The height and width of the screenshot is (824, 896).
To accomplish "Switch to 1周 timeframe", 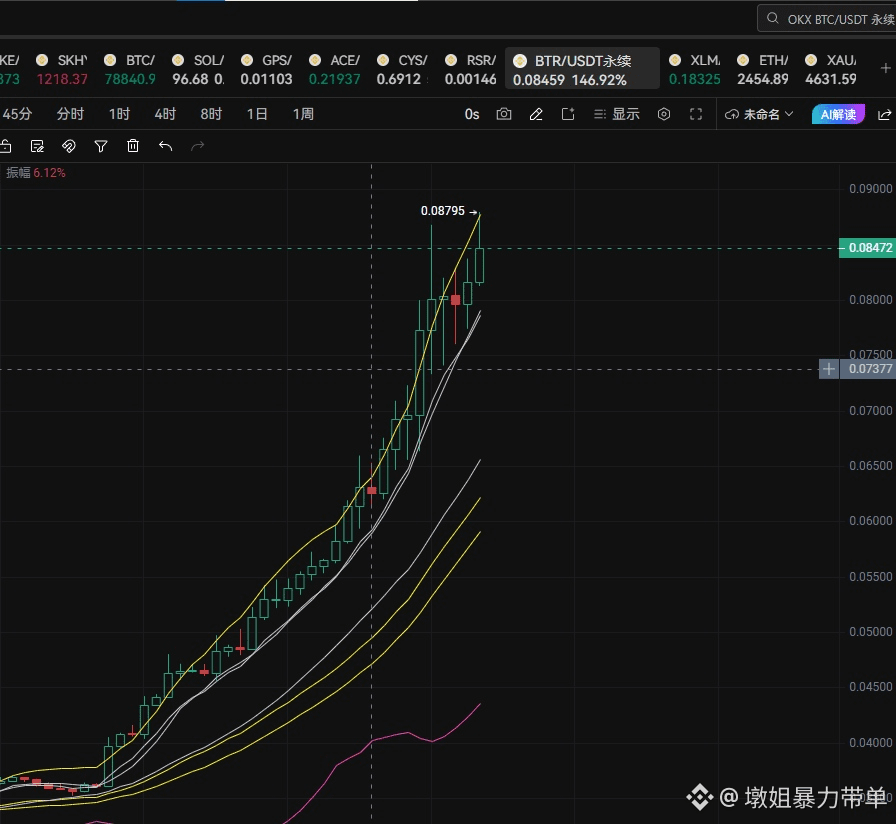I will [x=303, y=114].
